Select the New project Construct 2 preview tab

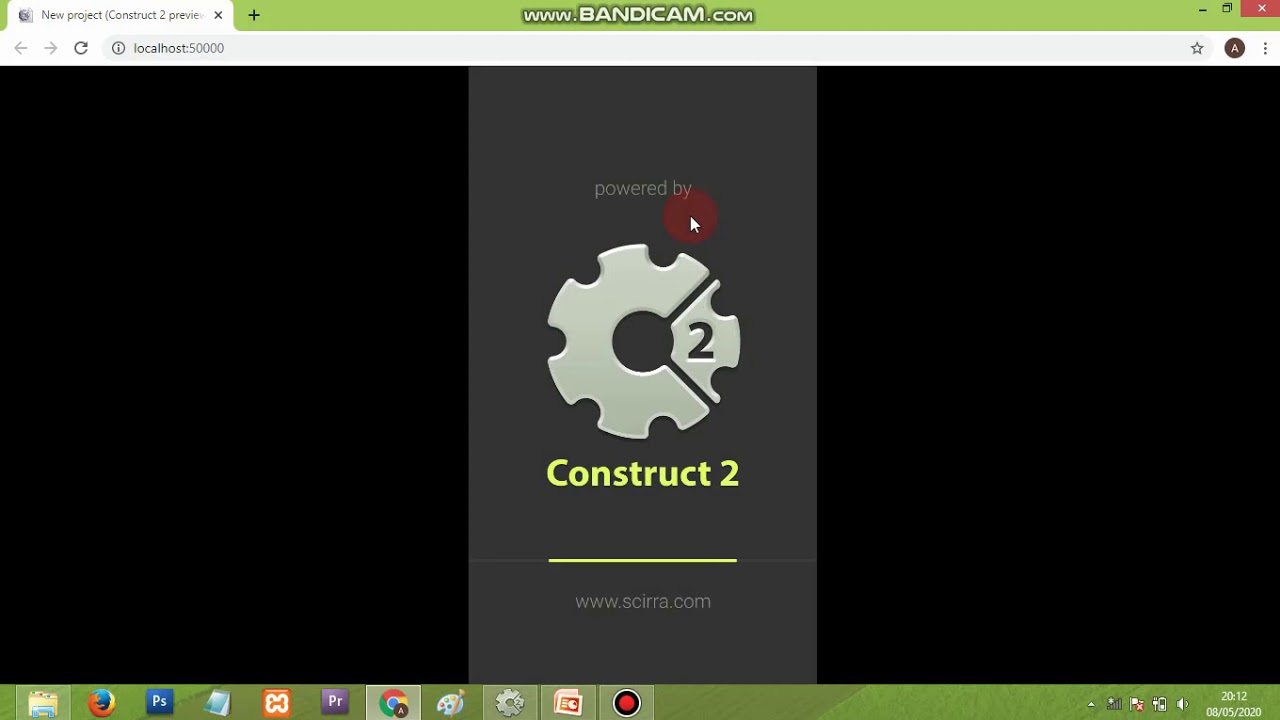tap(122, 16)
